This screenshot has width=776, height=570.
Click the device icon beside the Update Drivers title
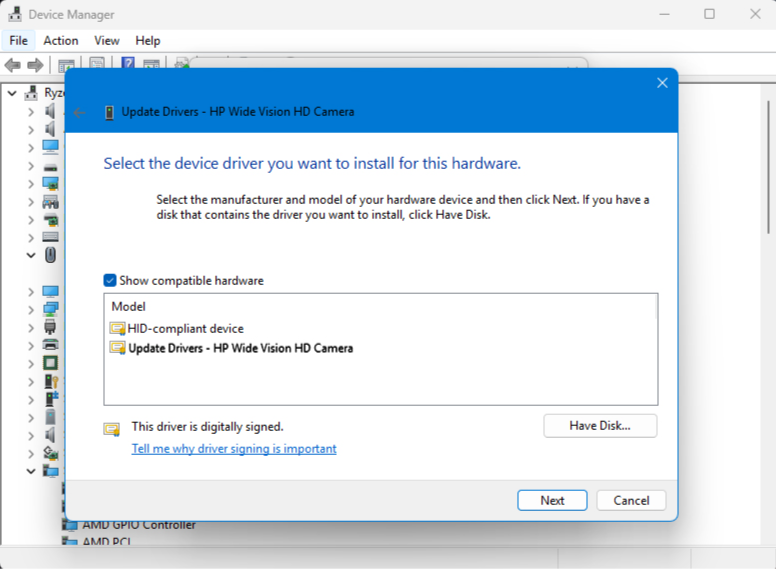coord(109,112)
